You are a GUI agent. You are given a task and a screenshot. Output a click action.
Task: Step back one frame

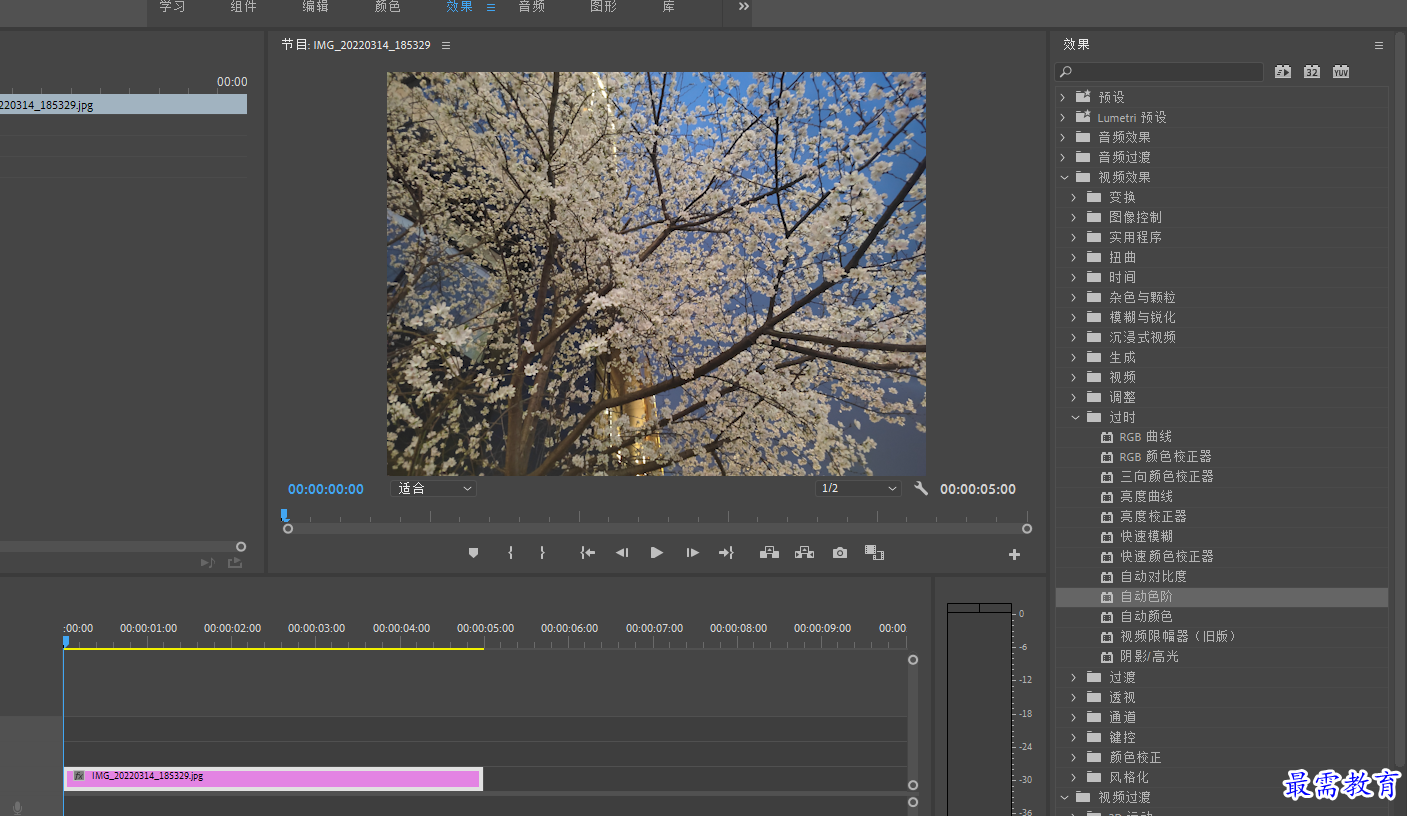point(622,553)
